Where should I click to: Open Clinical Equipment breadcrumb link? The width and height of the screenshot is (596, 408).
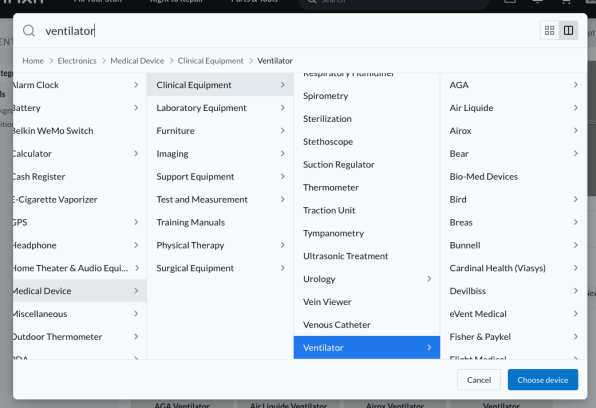pos(211,61)
